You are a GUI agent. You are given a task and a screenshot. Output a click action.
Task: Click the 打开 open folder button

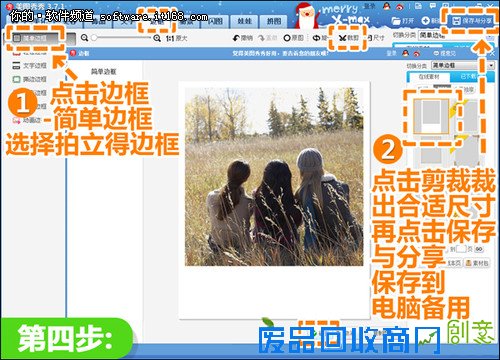click(402, 21)
